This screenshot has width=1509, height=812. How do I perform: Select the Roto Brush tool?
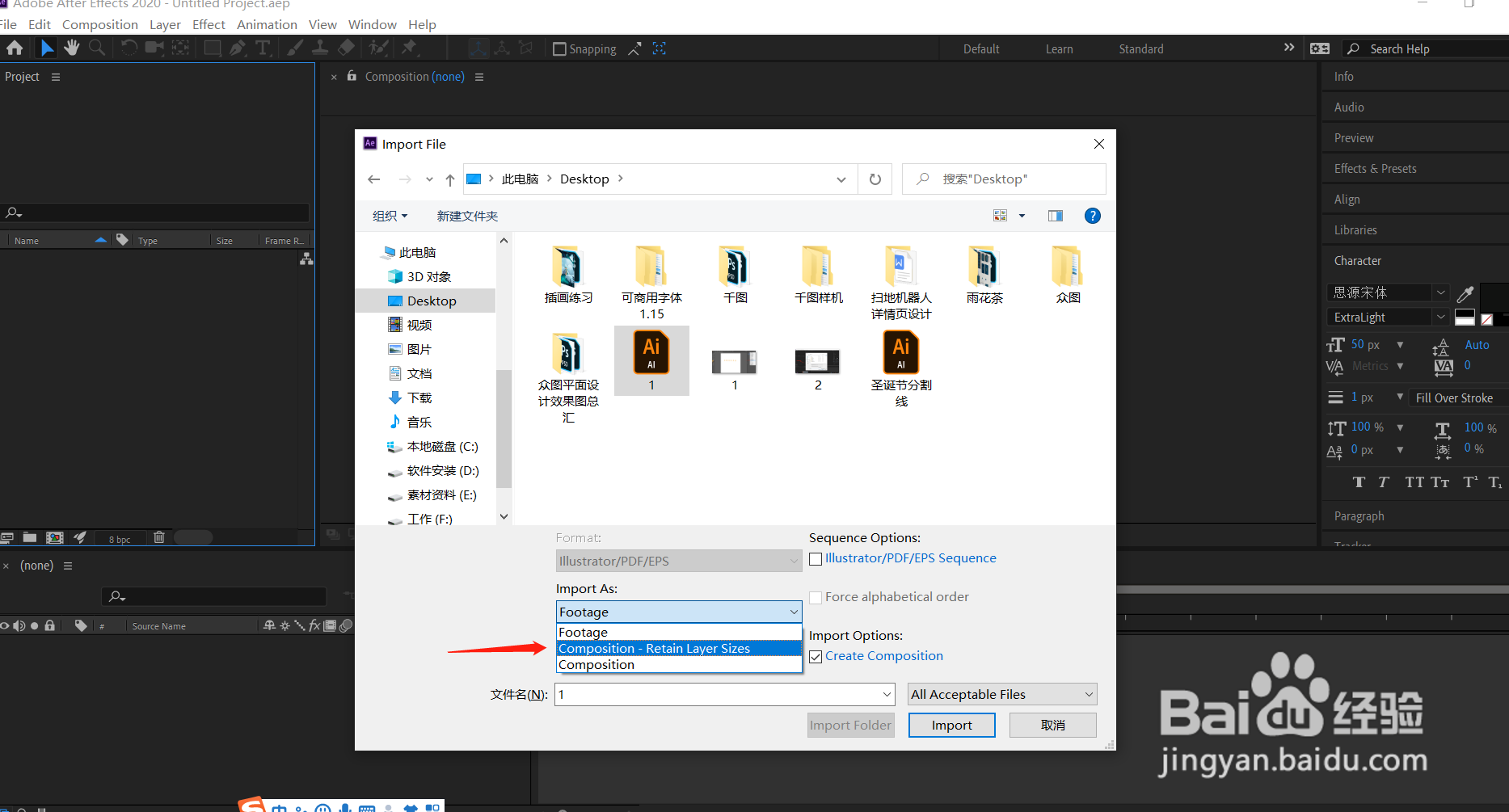click(379, 48)
